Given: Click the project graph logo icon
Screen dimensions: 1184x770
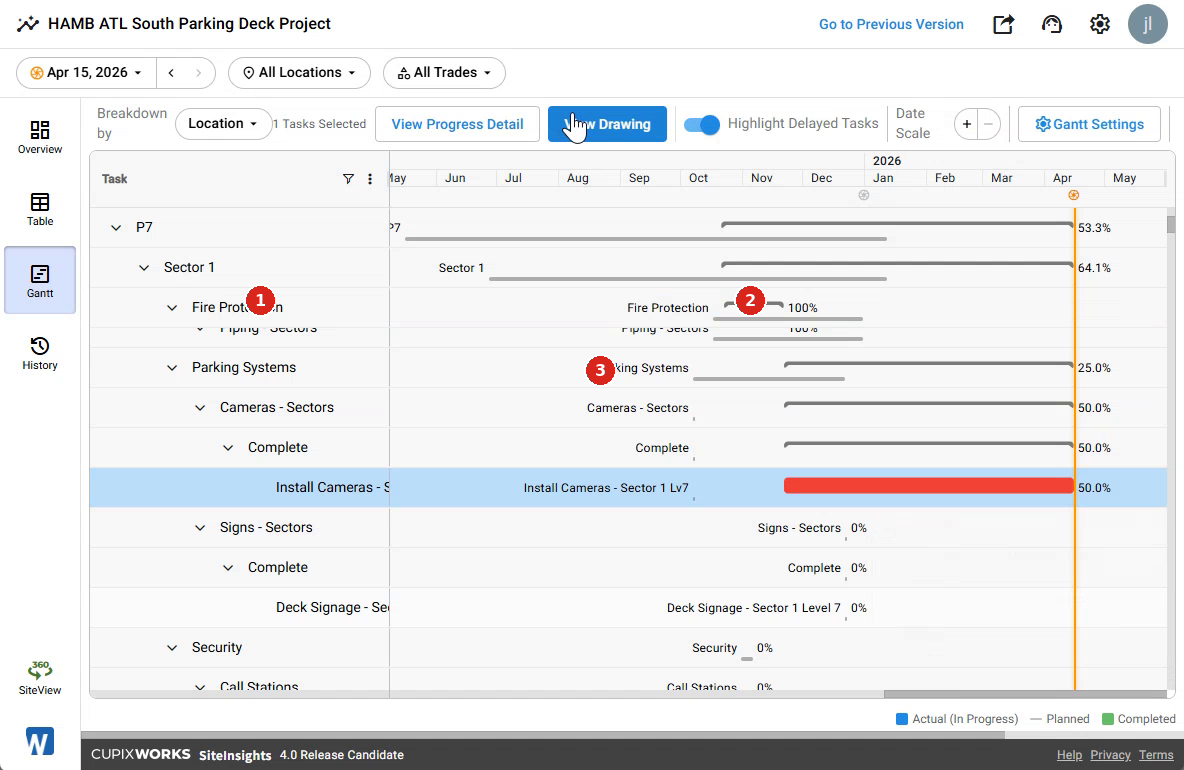Looking at the screenshot, I should coord(28,24).
